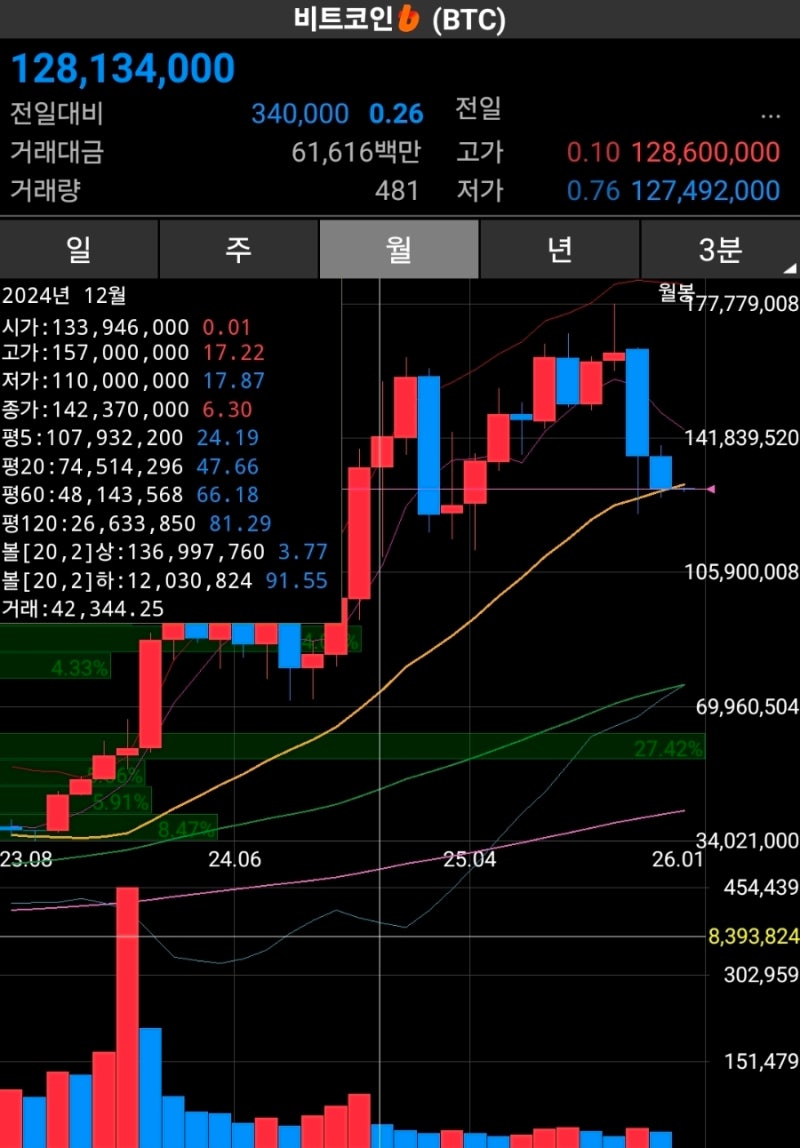
Task: Tap the yellow 8,393,824 volume value
Action: pyautogui.click(x=754, y=936)
